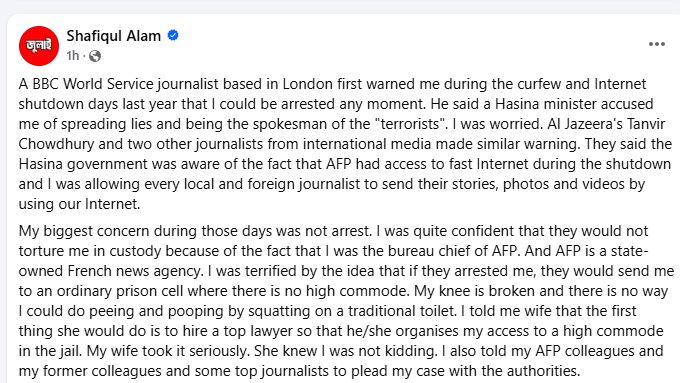680x383 pixels.
Task: Open Shafiqul Alam's profile name link
Action: pos(114,36)
